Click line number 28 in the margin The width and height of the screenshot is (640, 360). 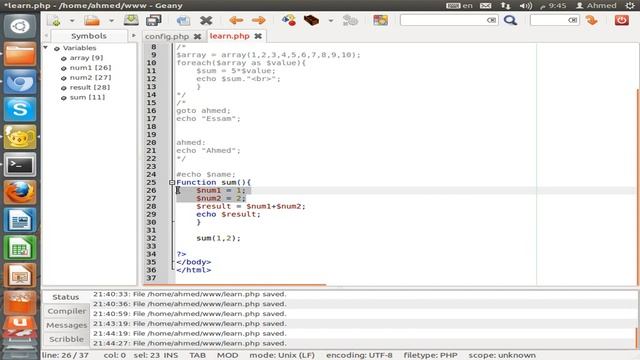pyautogui.click(x=151, y=207)
